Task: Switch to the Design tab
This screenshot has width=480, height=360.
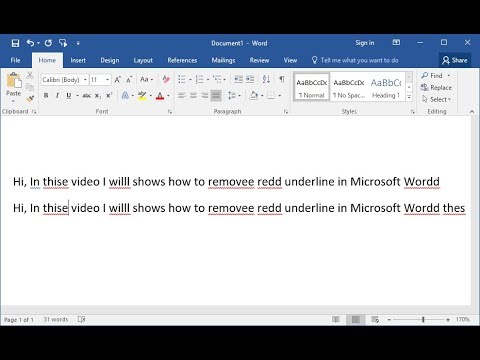Action: pos(110,60)
